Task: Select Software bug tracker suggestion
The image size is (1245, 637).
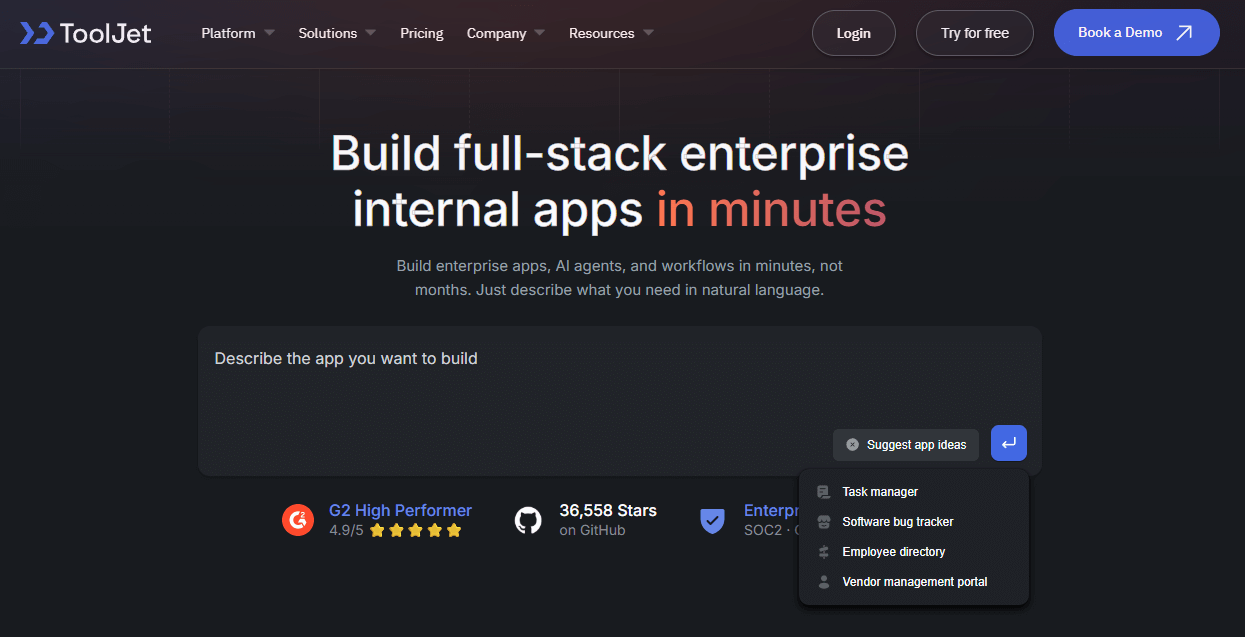Action: pyautogui.click(x=897, y=522)
